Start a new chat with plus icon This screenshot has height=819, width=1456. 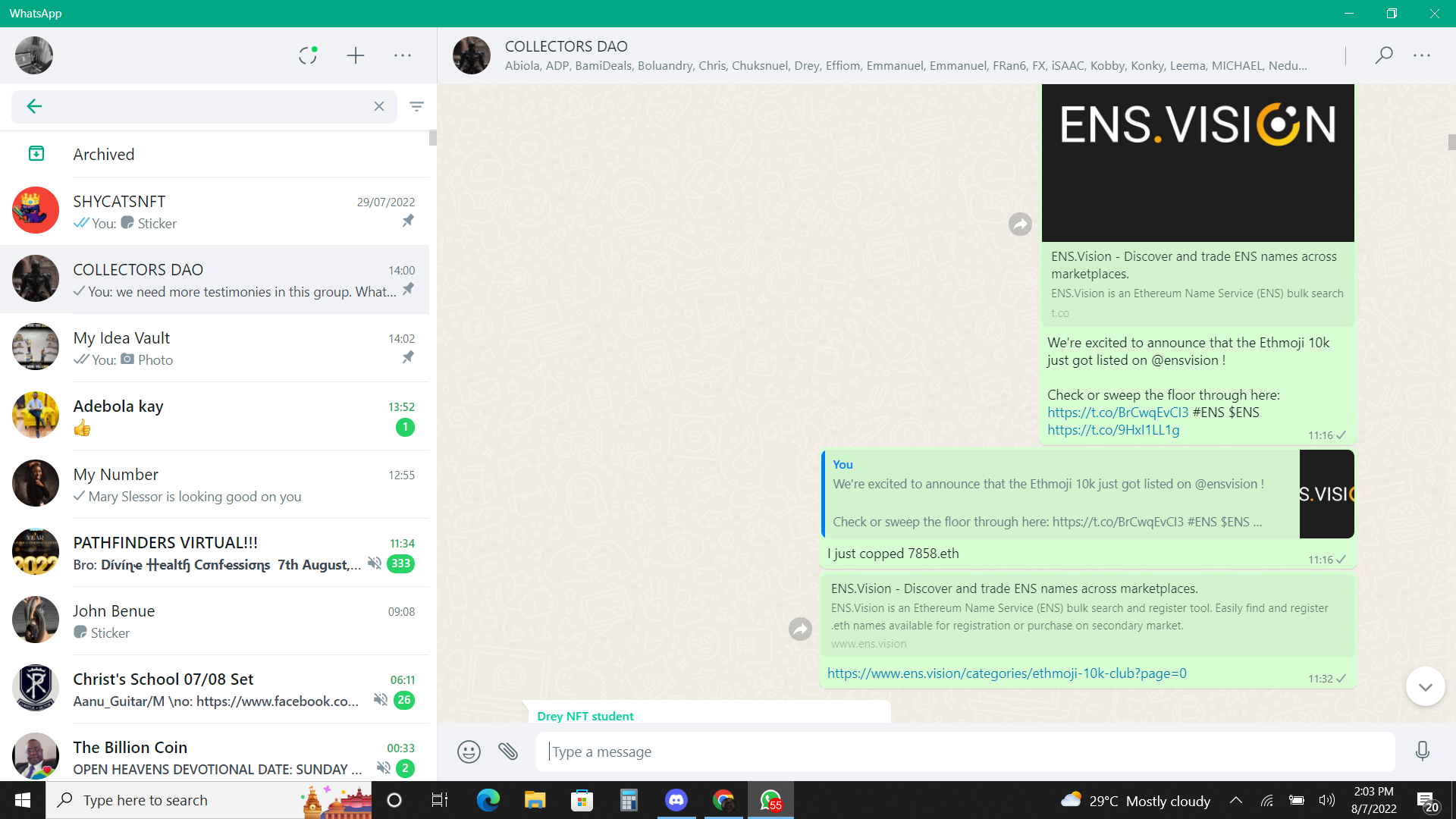pyautogui.click(x=356, y=55)
